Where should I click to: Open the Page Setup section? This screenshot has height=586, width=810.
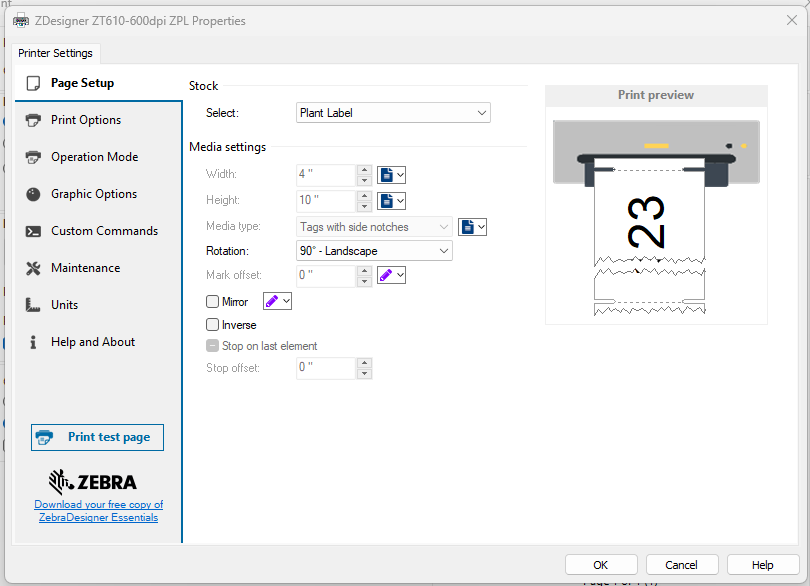98,83
